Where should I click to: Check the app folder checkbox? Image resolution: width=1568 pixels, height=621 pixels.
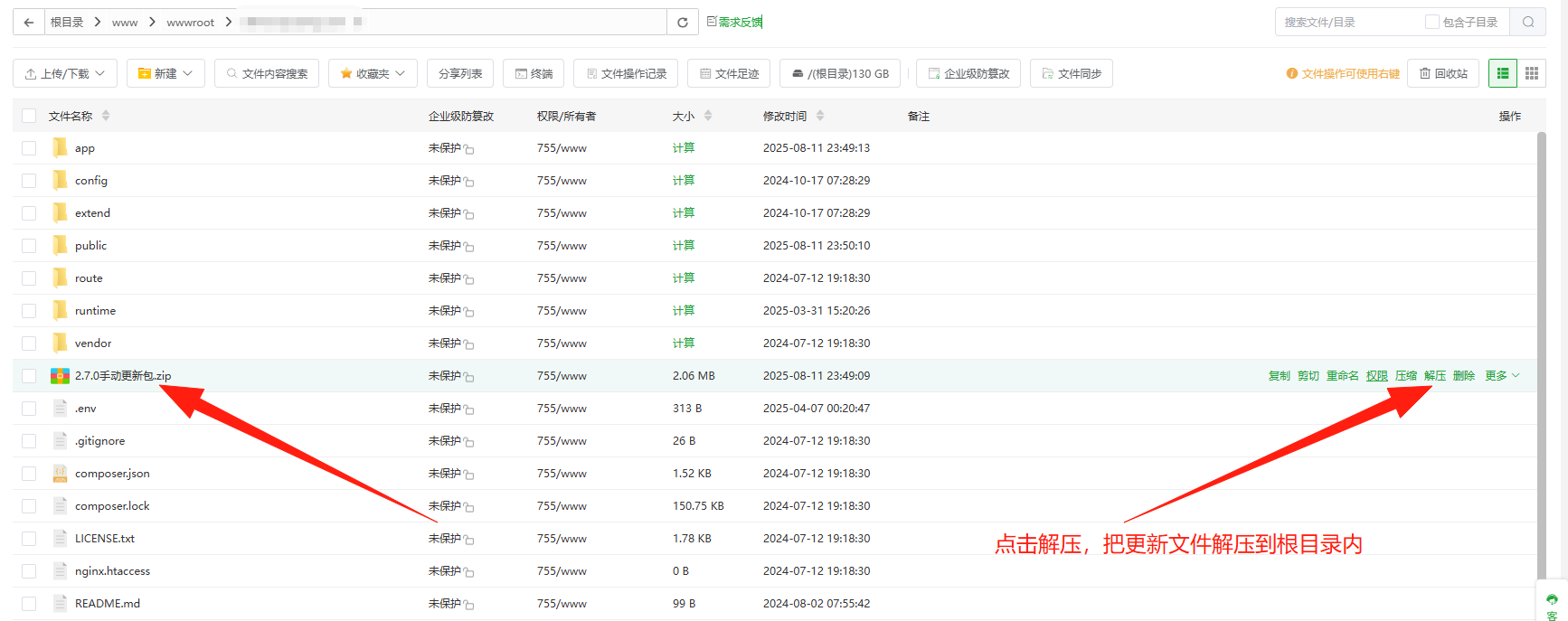[29, 148]
